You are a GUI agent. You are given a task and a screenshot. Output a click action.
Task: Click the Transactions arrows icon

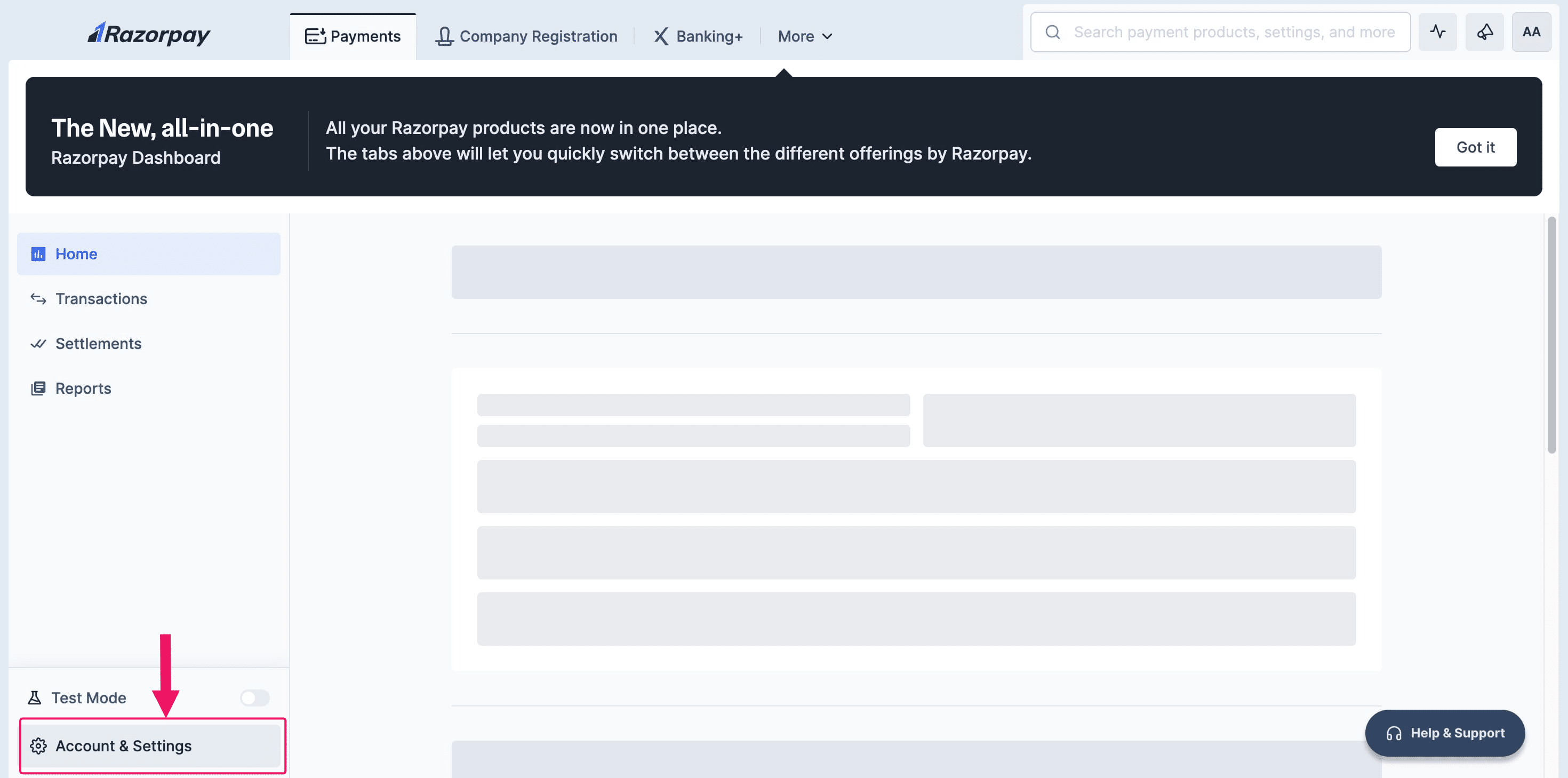[38, 298]
